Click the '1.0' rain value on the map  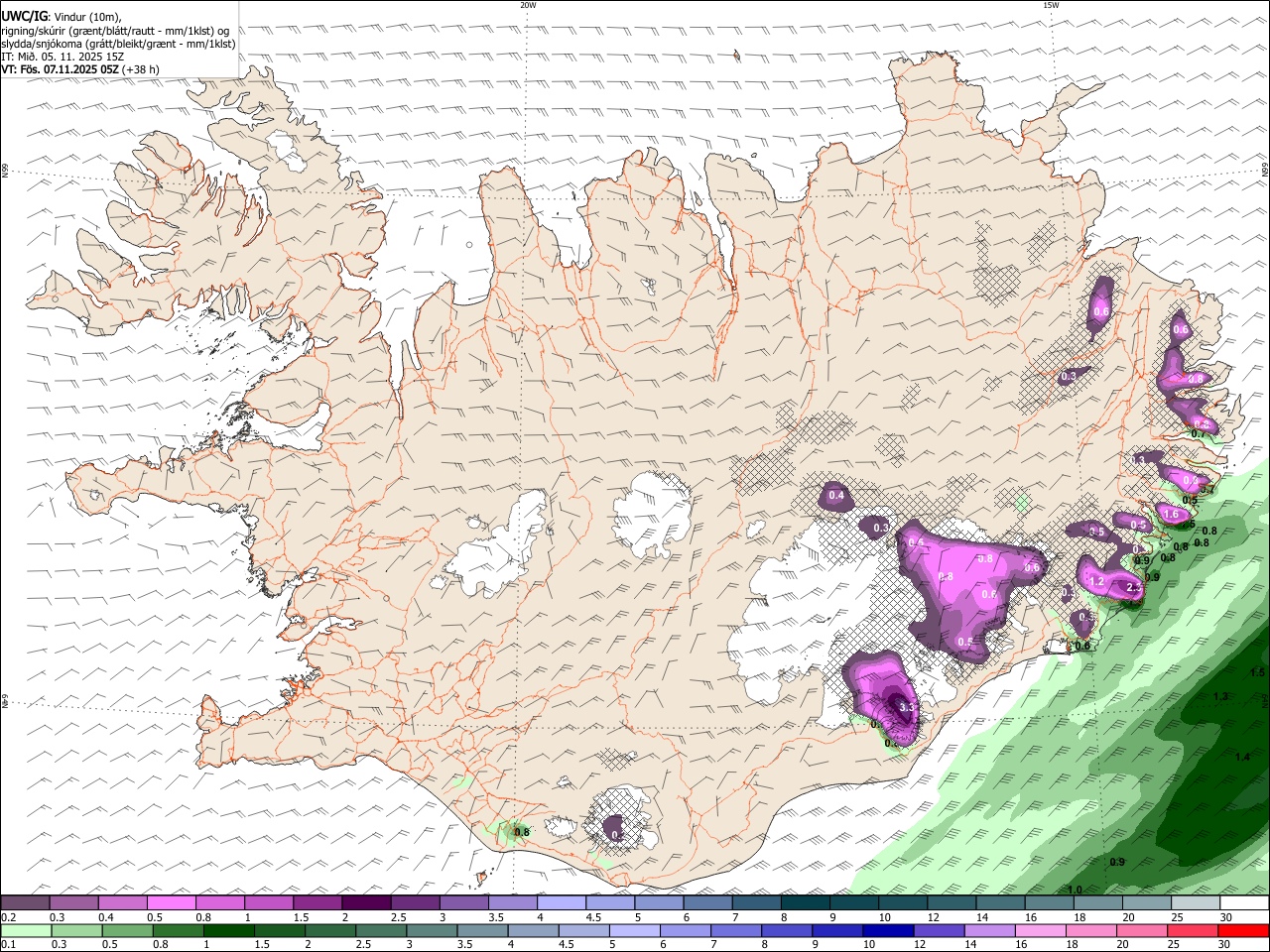[x=1074, y=890]
